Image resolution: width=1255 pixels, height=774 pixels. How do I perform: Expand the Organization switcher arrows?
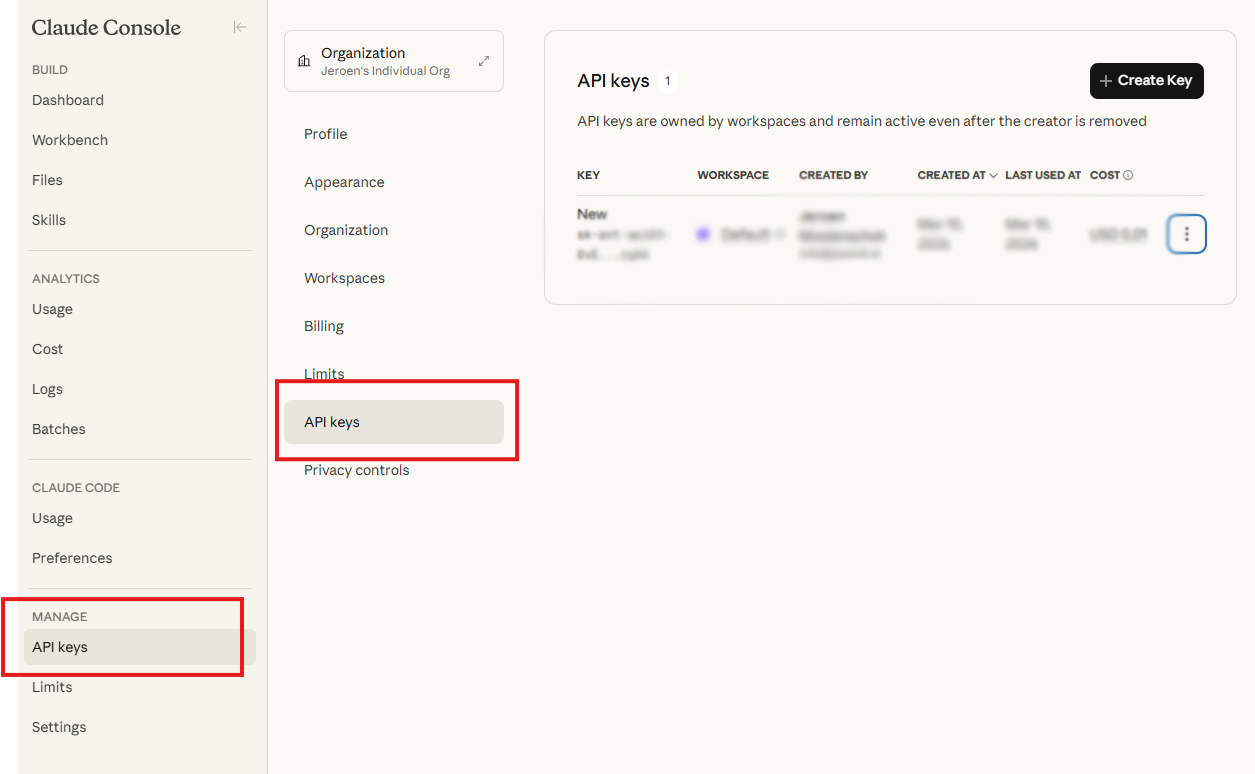click(484, 61)
